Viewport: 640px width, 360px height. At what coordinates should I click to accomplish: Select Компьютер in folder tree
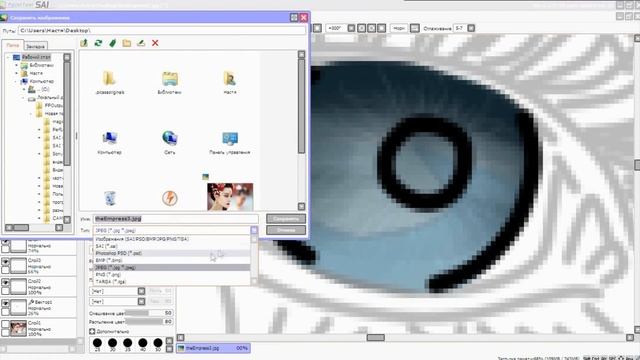(42, 81)
